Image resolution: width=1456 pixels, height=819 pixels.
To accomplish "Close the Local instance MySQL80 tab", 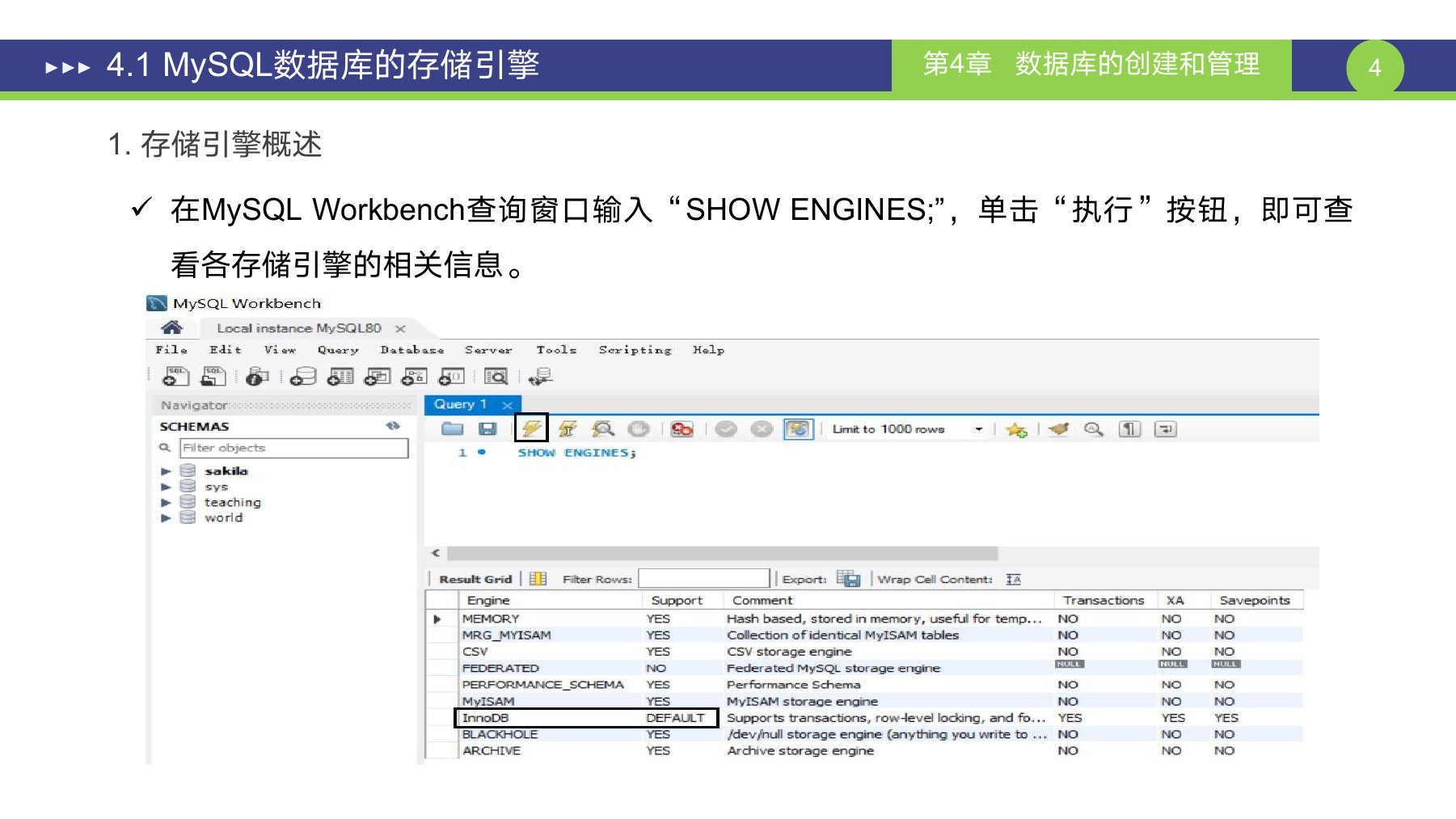I will pyautogui.click(x=400, y=328).
